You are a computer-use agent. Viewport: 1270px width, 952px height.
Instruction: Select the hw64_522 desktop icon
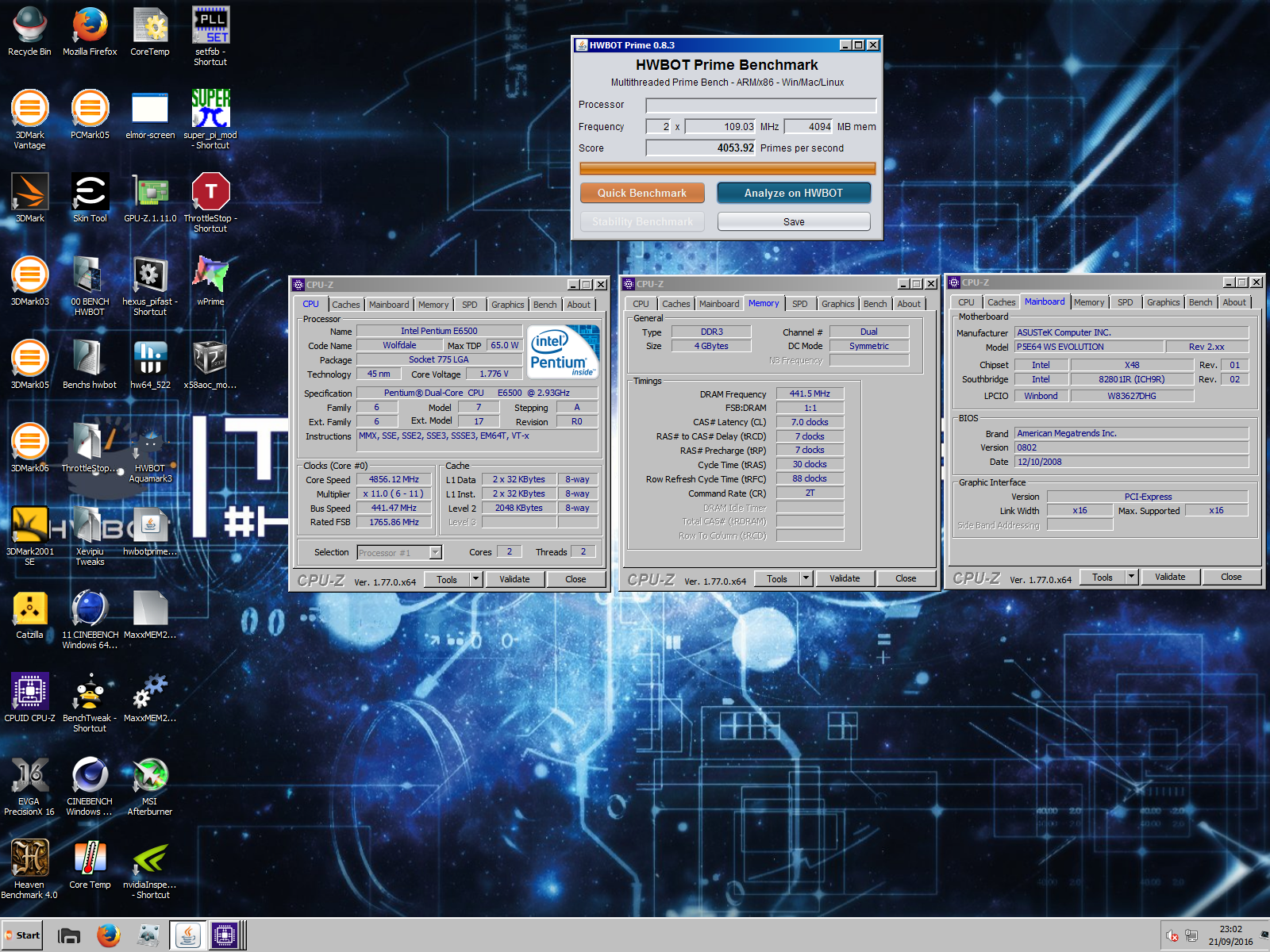point(150,365)
